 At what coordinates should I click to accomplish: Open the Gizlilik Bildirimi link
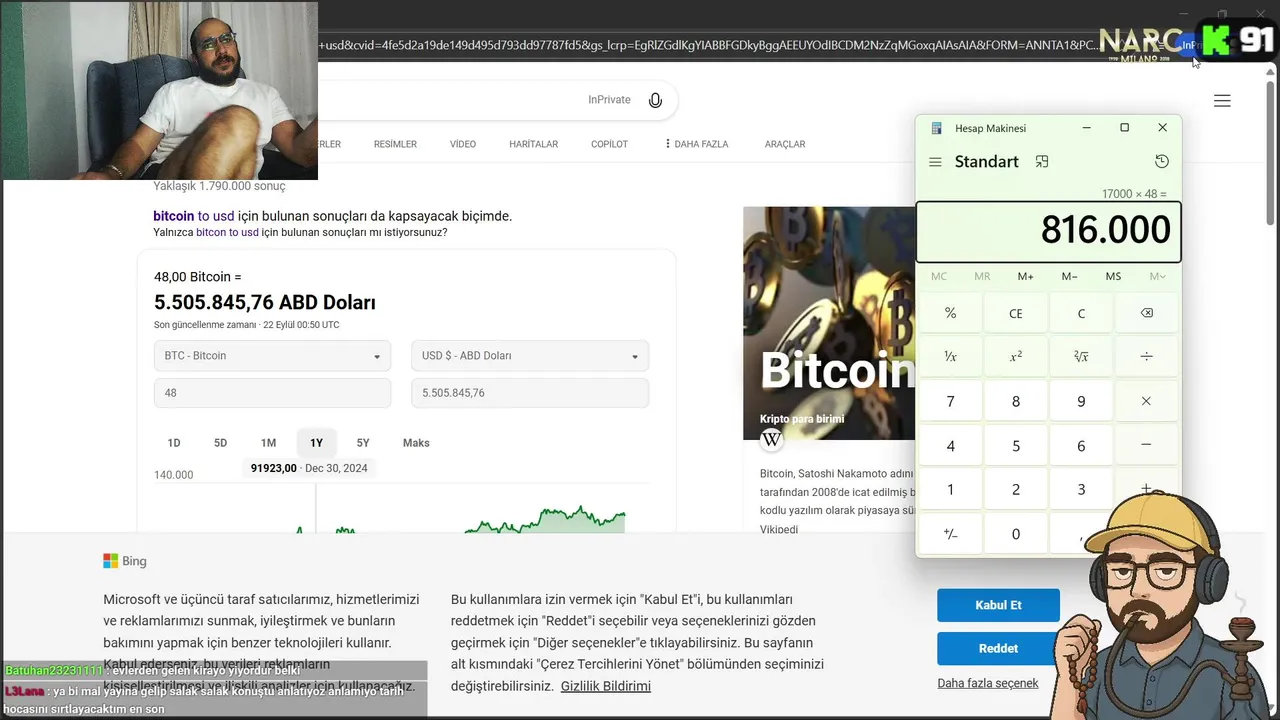coord(606,686)
